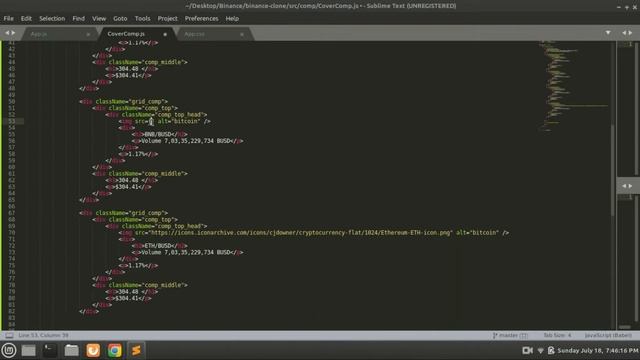Viewport: 640px width, 360px height.
Task: Click the screen recorder camera tray icon
Action: [527, 350]
